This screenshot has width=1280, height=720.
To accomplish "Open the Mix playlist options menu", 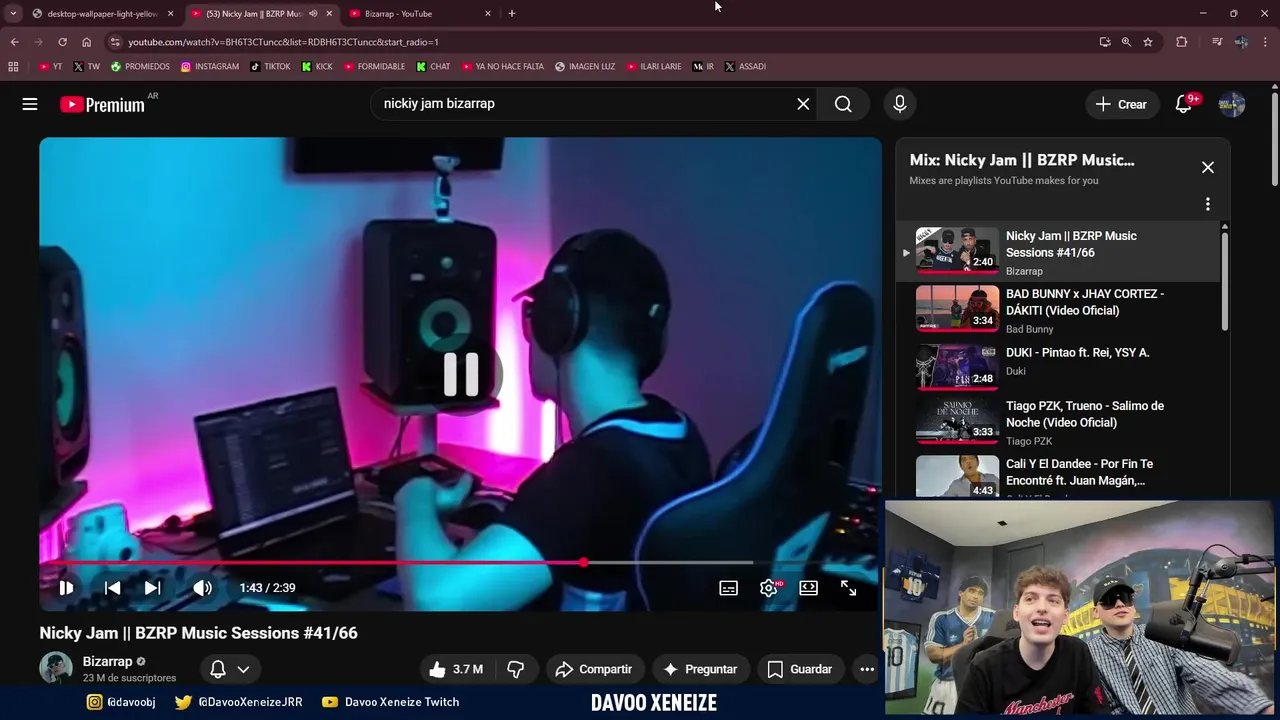I will [x=1208, y=204].
